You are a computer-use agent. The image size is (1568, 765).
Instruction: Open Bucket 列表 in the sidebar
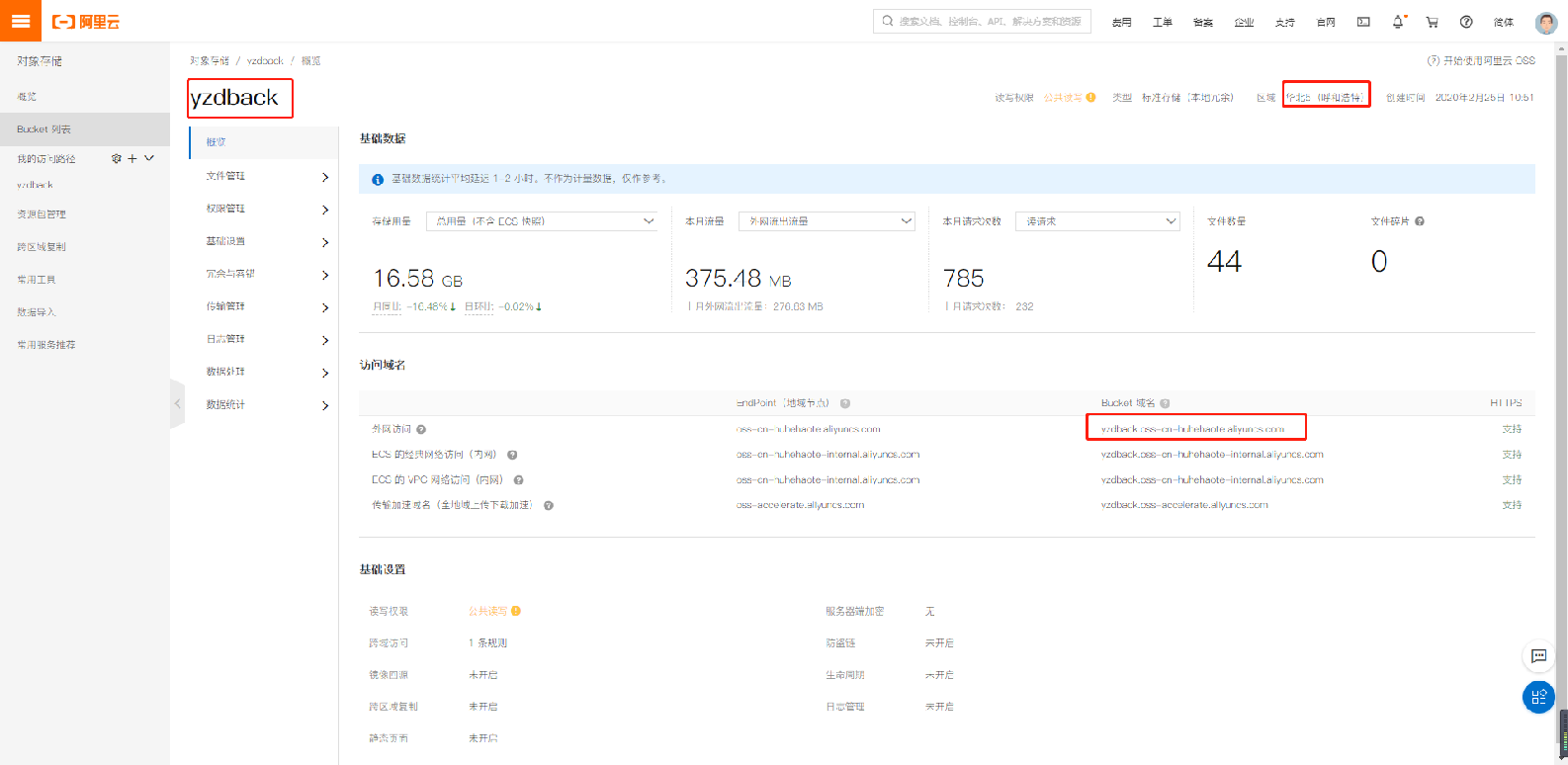pyautogui.click(x=85, y=129)
